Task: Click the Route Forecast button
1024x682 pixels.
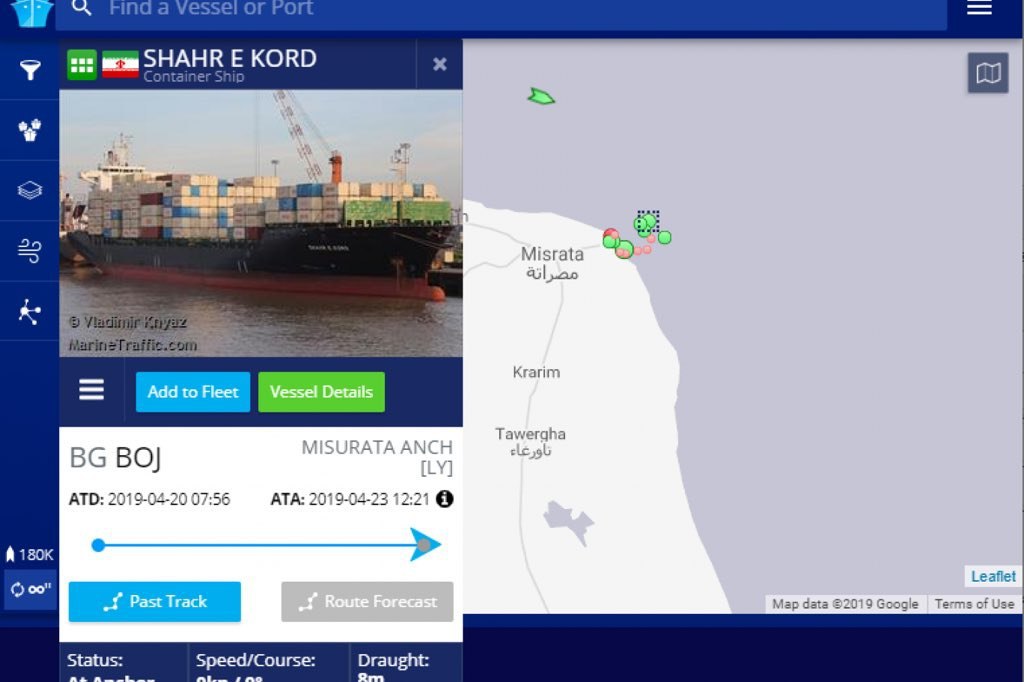Action: 367,602
